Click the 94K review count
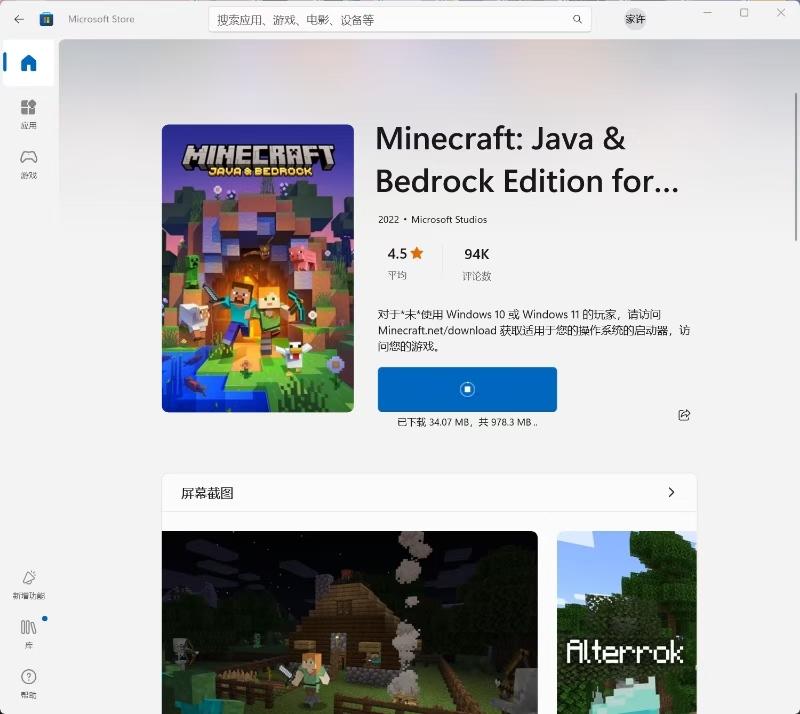The image size is (800, 714). [477, 264]
